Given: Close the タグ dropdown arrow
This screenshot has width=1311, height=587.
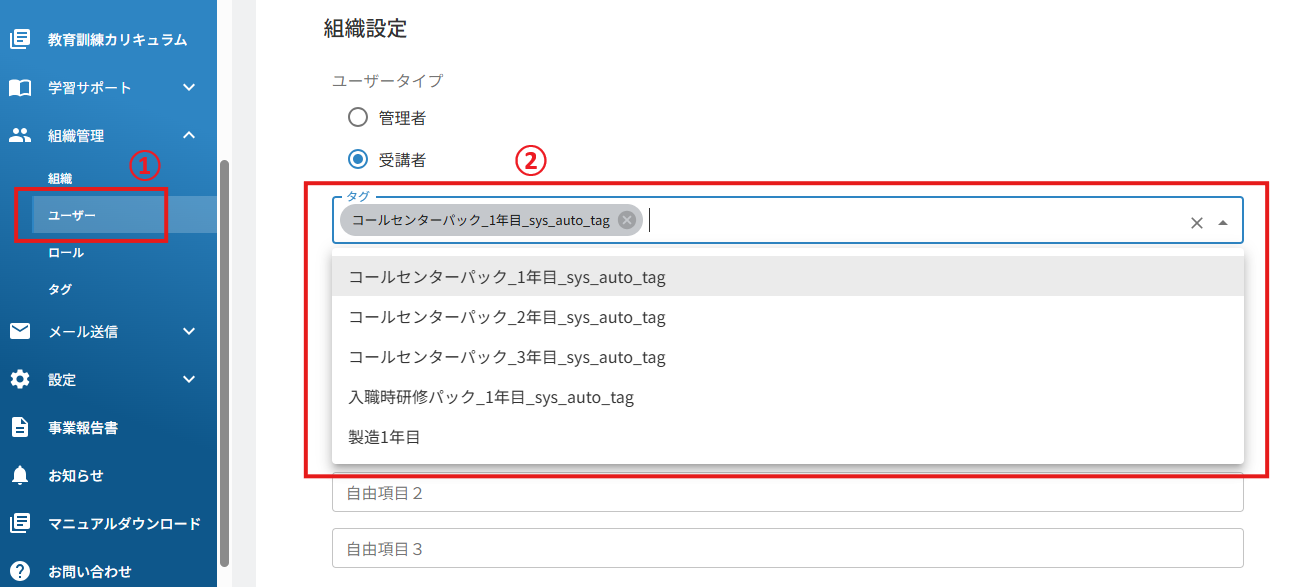Looking at the screenshot, I should click(1222, 223).
